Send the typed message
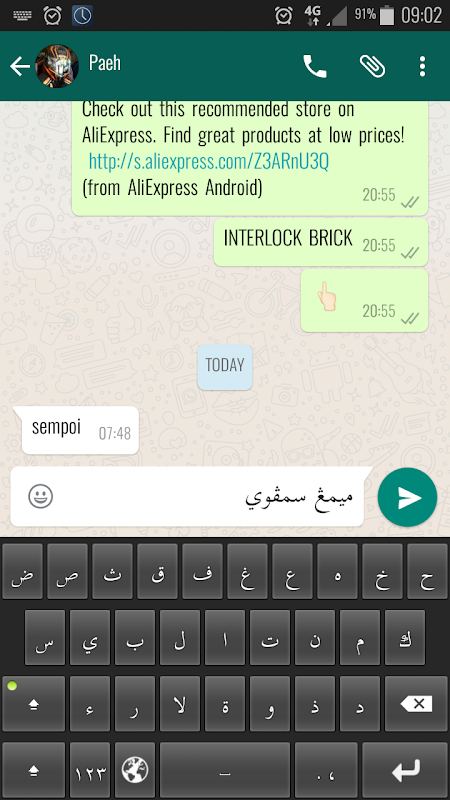The width and height of the screenshot is (450, 800). pyautogui.click(x=407, y=497)
